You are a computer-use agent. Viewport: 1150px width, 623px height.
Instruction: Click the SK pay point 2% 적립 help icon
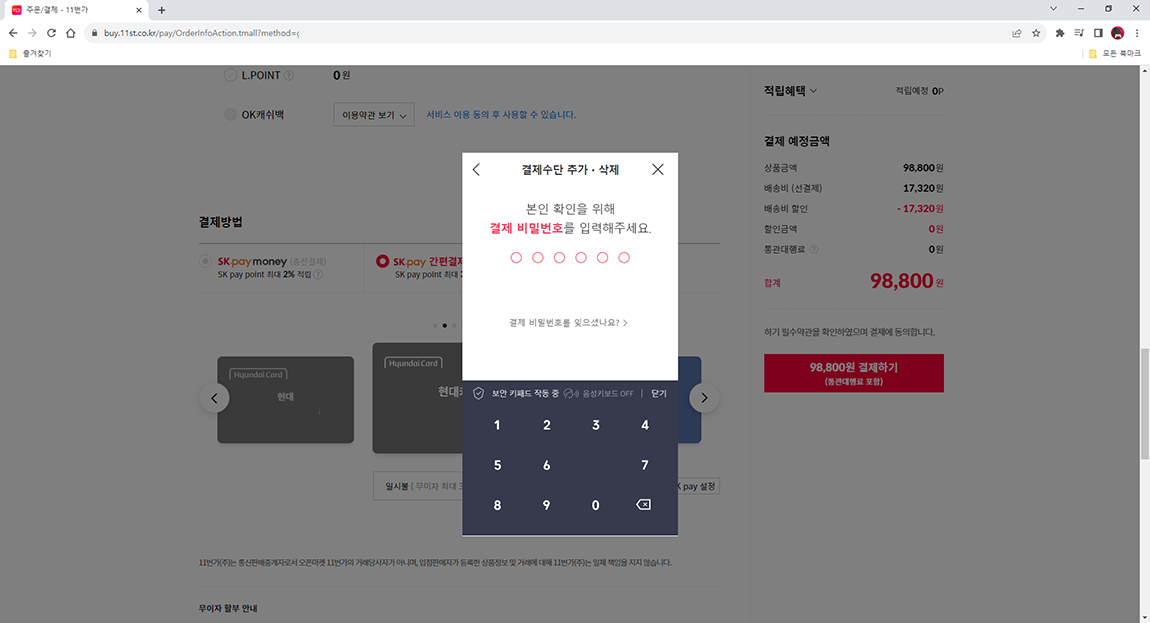point(319,274)
